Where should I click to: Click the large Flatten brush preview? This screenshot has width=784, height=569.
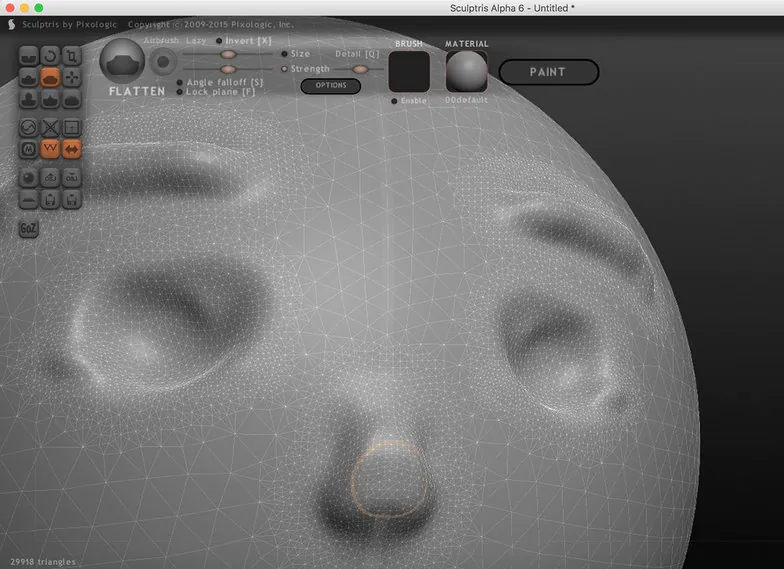pos(122,61)
